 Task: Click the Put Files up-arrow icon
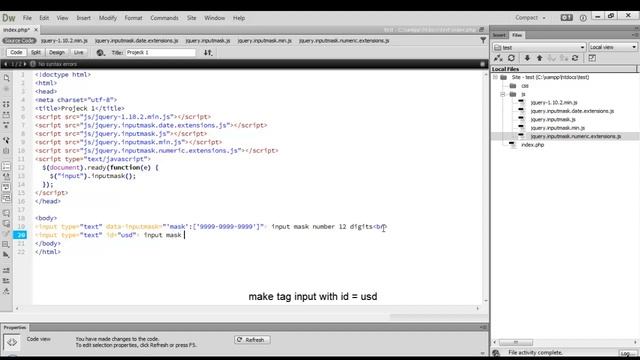coord(540,58)
